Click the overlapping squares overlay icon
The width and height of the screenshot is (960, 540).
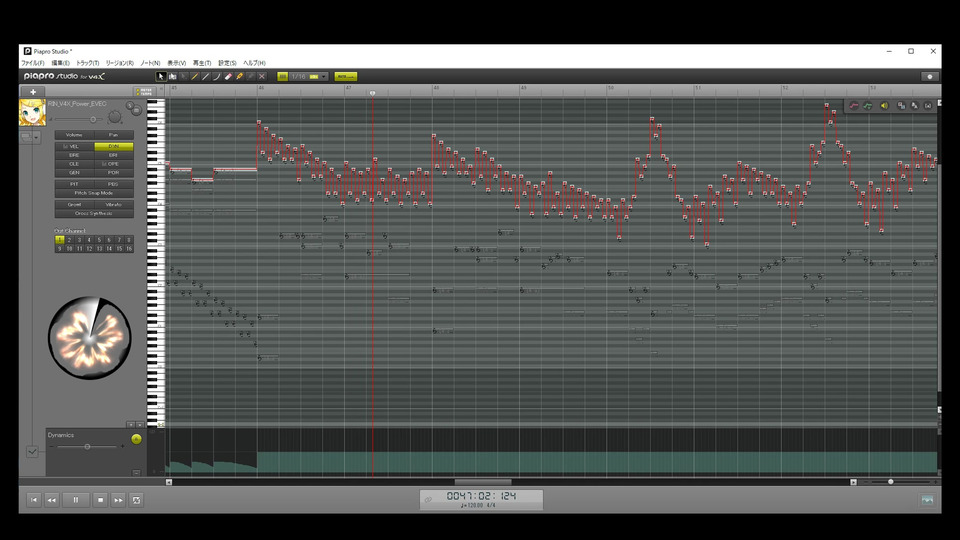[x=901, y=106]
